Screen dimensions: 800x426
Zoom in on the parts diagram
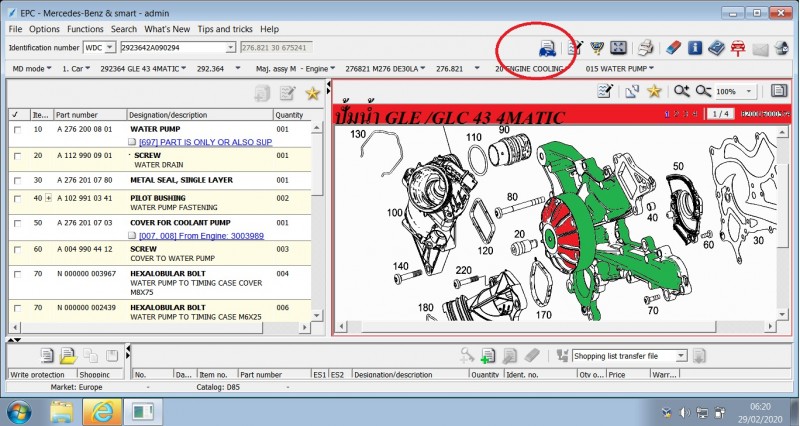click(681, 91)
